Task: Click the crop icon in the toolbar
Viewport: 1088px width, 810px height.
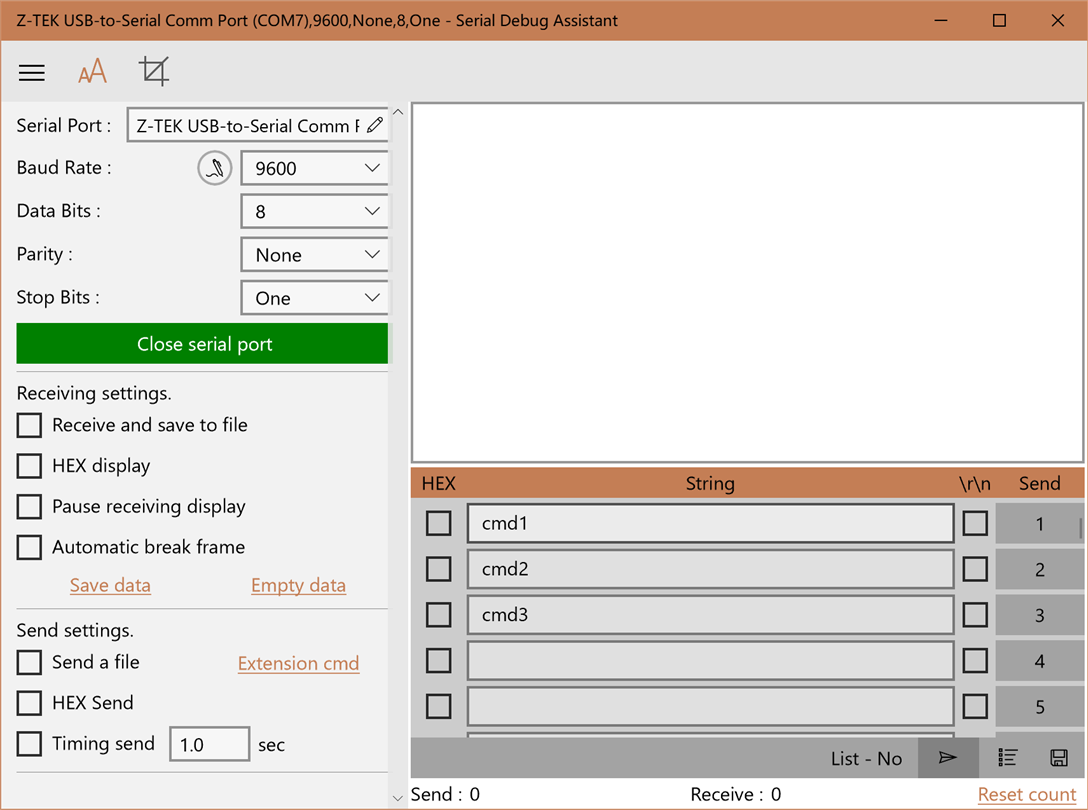Action: (x=153, y=71)
